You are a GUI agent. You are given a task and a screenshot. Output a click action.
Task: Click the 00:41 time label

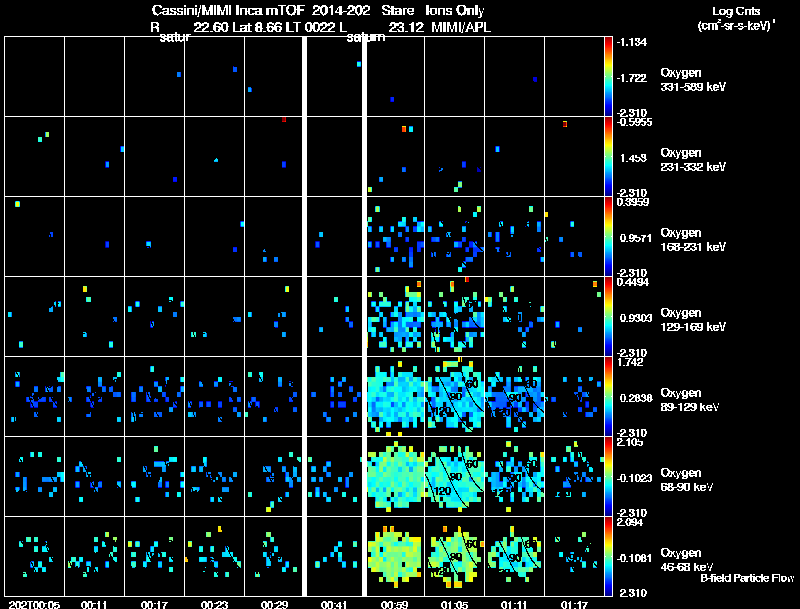[x=334, y=604]
